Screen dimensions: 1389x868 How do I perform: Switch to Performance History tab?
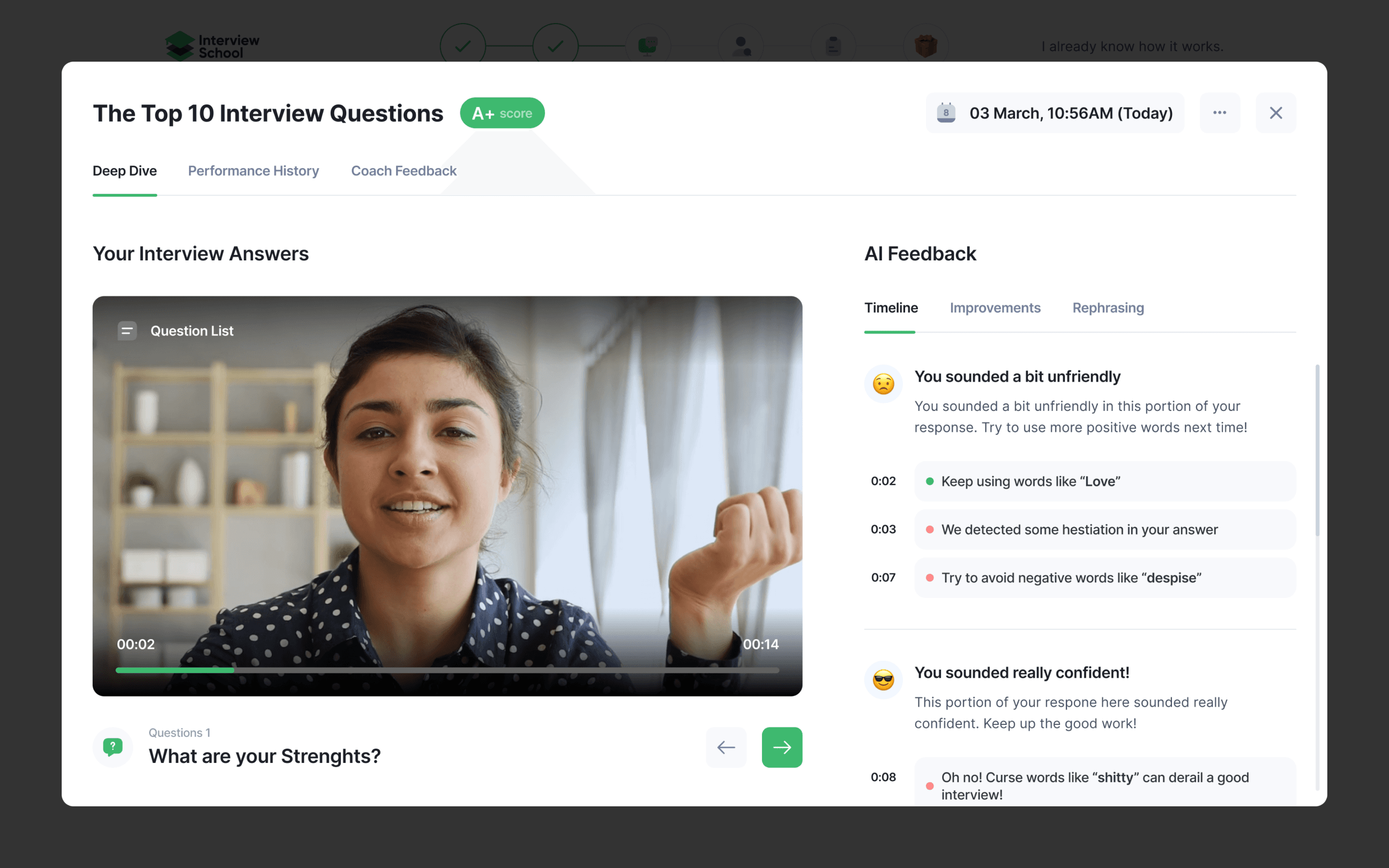tap(253, 171)
